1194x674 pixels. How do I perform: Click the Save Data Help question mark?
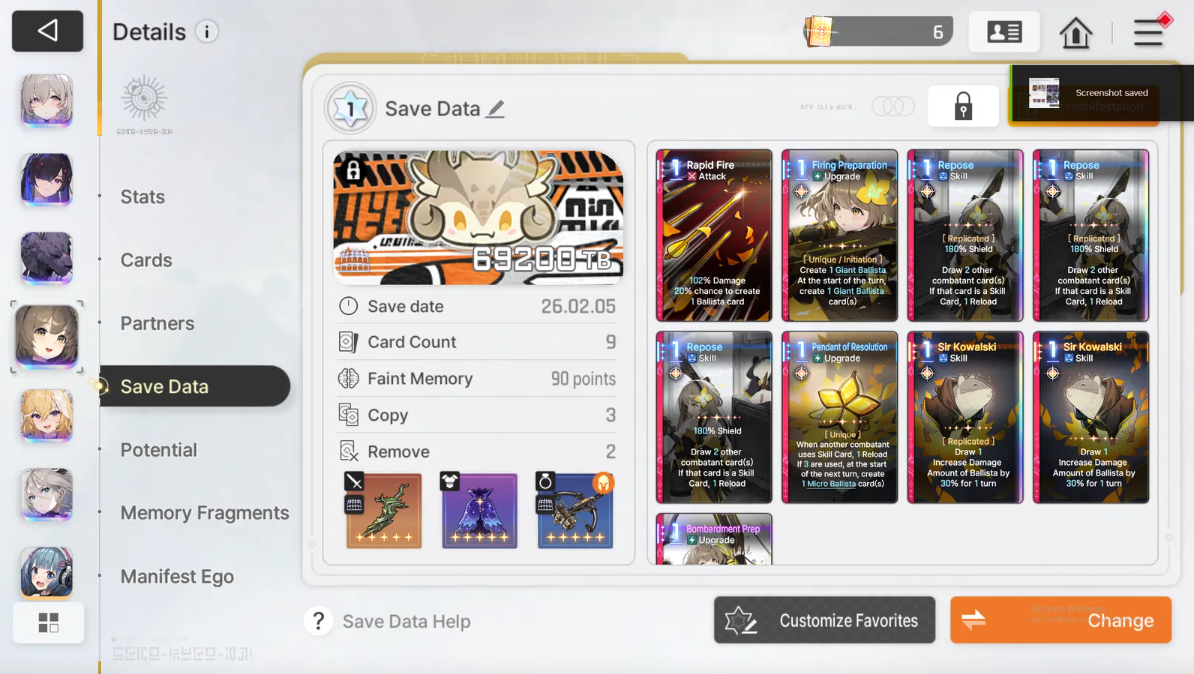coord(318,621)
